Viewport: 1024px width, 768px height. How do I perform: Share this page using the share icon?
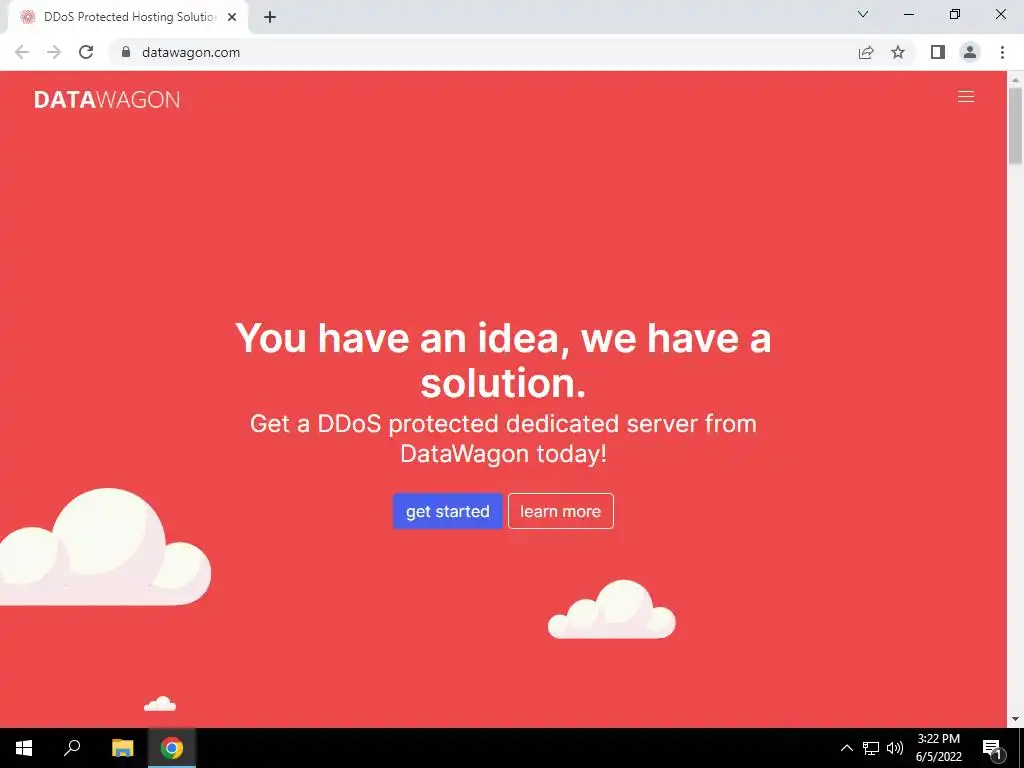866,52
